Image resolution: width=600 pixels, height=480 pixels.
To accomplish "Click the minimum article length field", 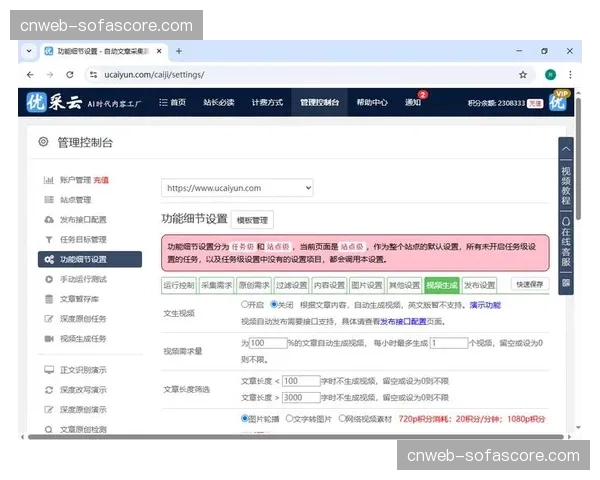I will 301,381.
